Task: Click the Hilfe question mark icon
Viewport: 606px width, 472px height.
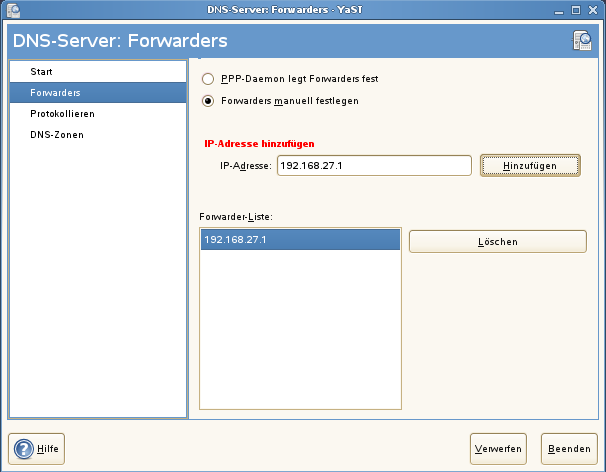Action: [24, 449]
